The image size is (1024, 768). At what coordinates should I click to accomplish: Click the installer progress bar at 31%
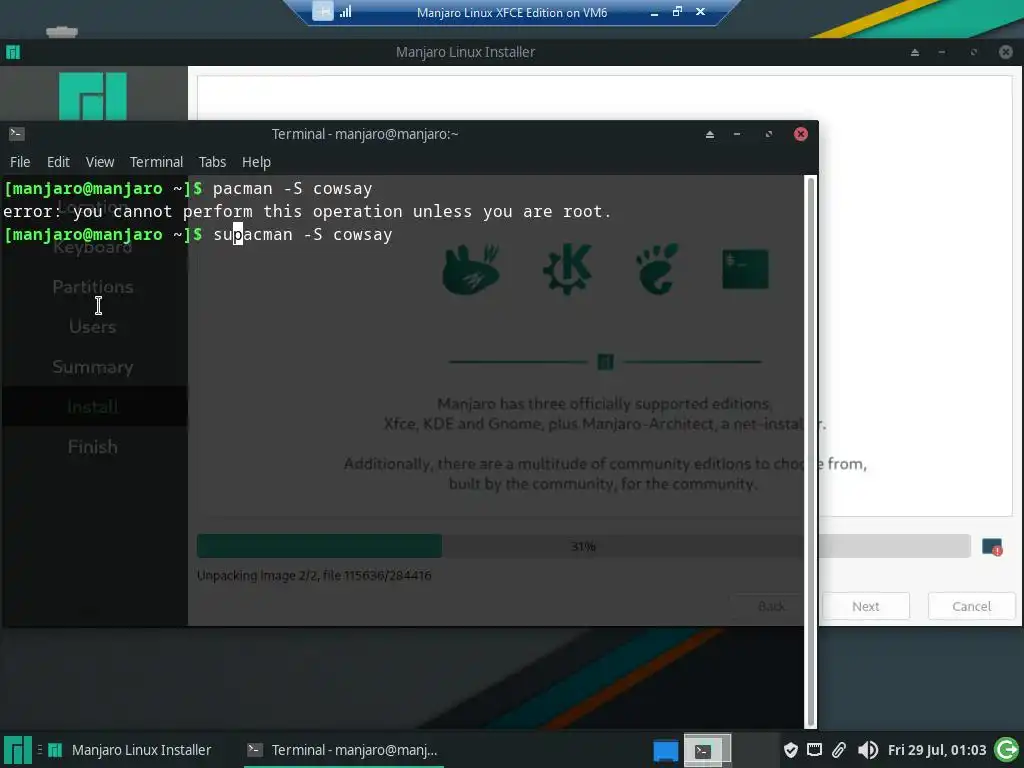[583, 546]
